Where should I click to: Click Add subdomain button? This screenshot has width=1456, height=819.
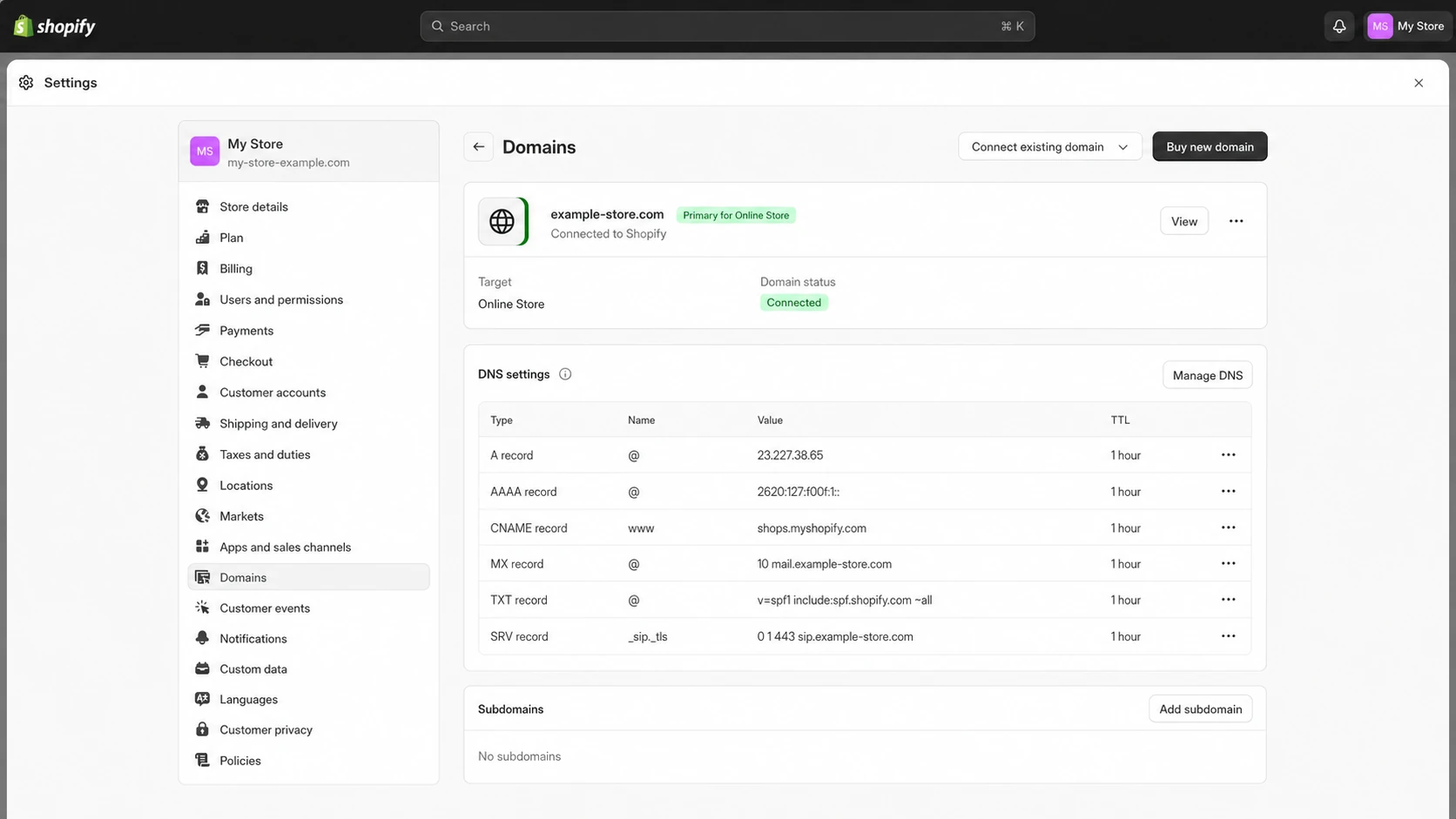coord(1200,709)
